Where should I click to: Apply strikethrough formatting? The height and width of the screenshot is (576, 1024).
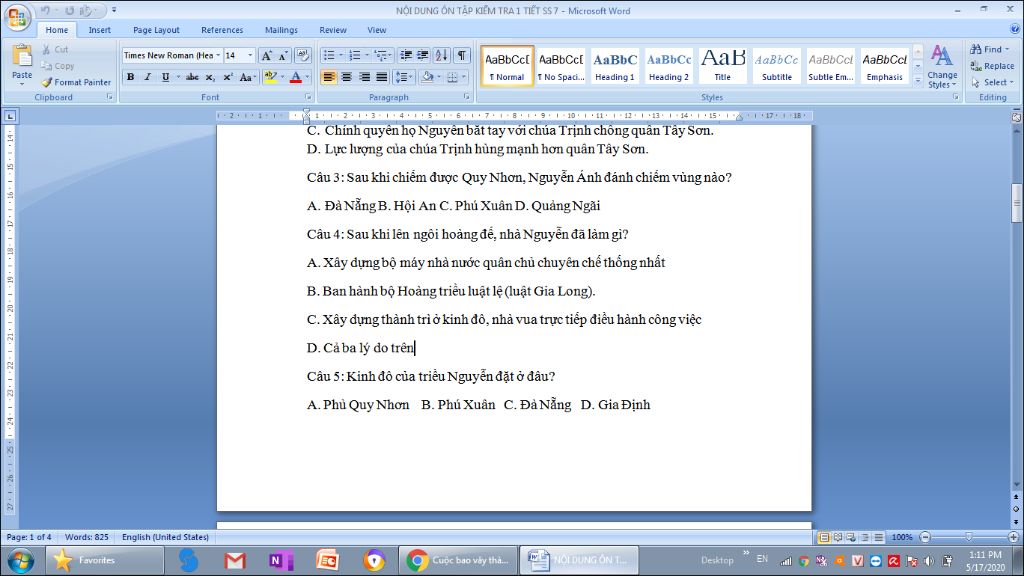point(192,77)
